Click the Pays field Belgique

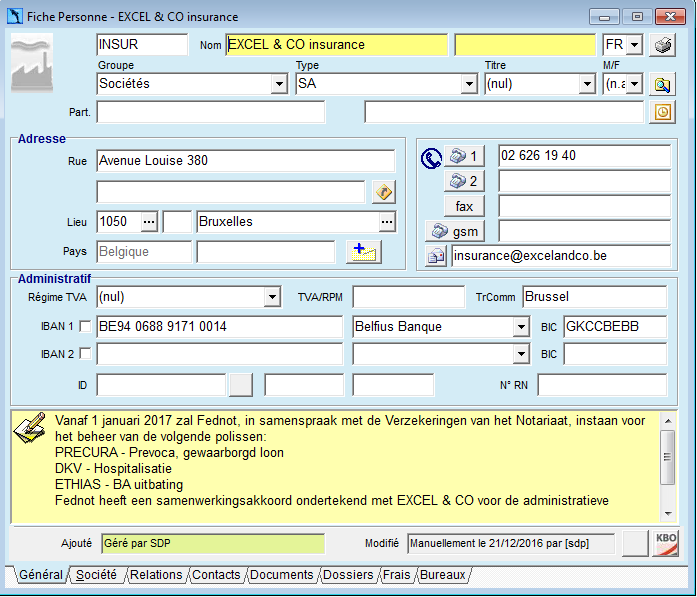[x=144, y=252]
